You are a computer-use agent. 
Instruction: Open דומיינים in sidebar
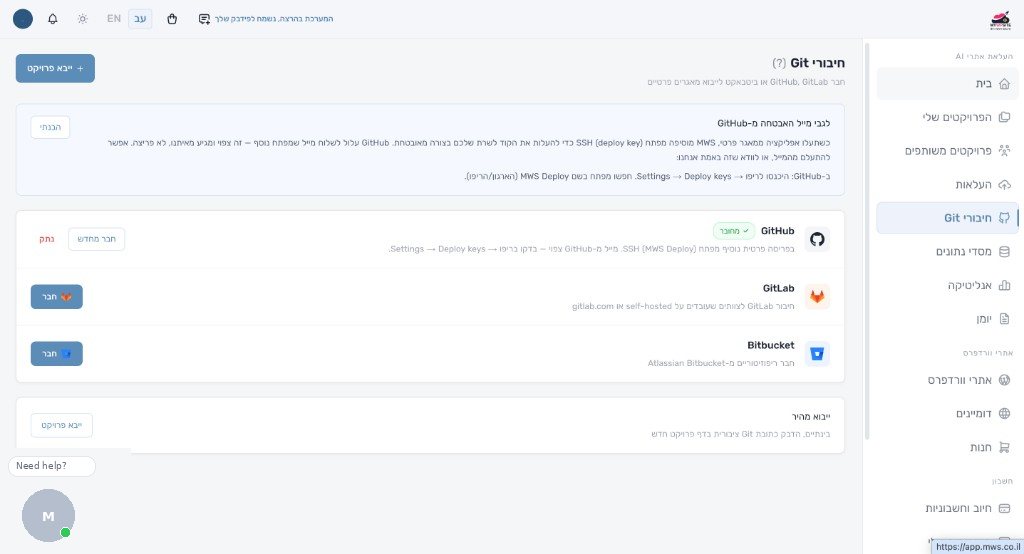coord(947,414)
